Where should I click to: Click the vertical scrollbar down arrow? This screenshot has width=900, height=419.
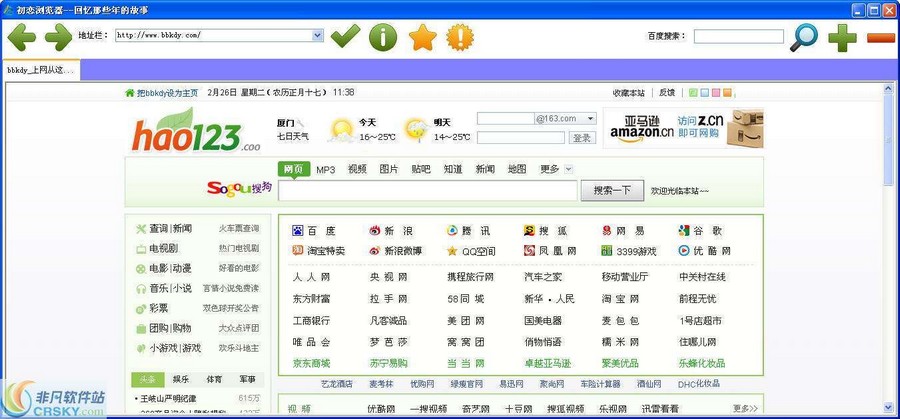pyautogui.click(x=889, y=408)
